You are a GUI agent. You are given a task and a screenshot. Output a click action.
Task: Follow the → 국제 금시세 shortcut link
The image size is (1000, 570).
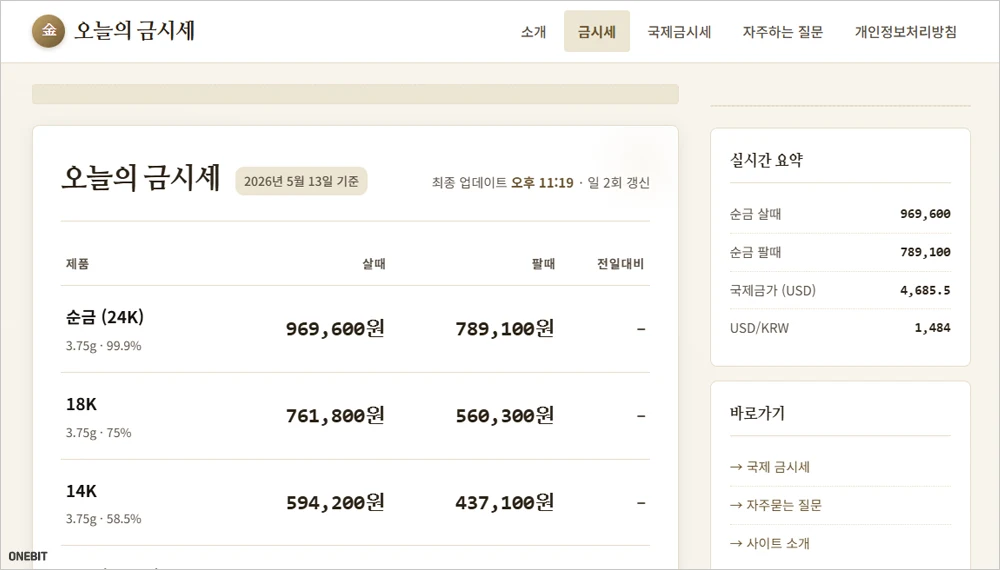[x=770, y=467]
